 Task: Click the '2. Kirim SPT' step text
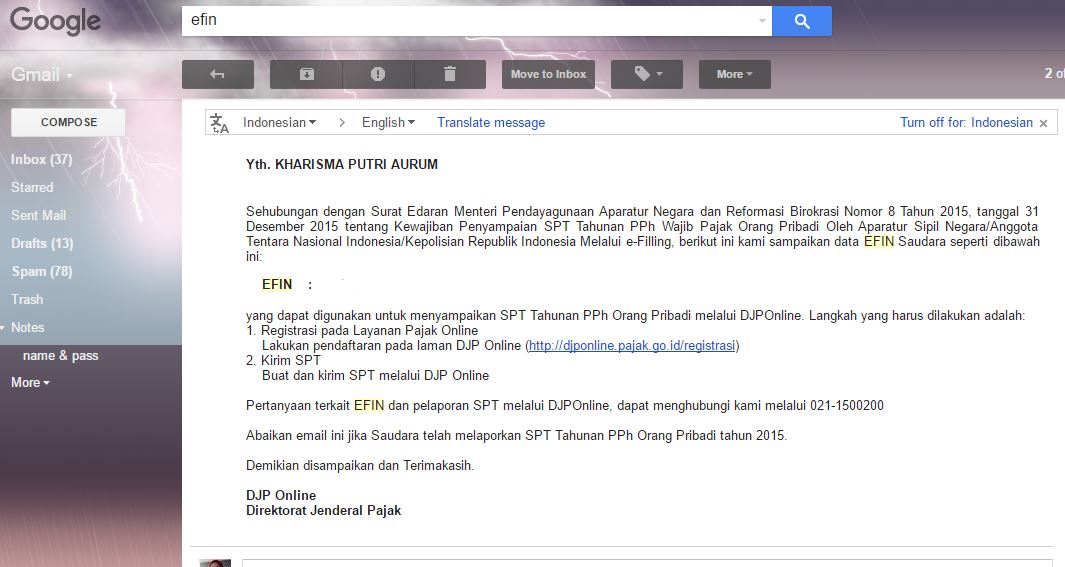pos(283,361)
